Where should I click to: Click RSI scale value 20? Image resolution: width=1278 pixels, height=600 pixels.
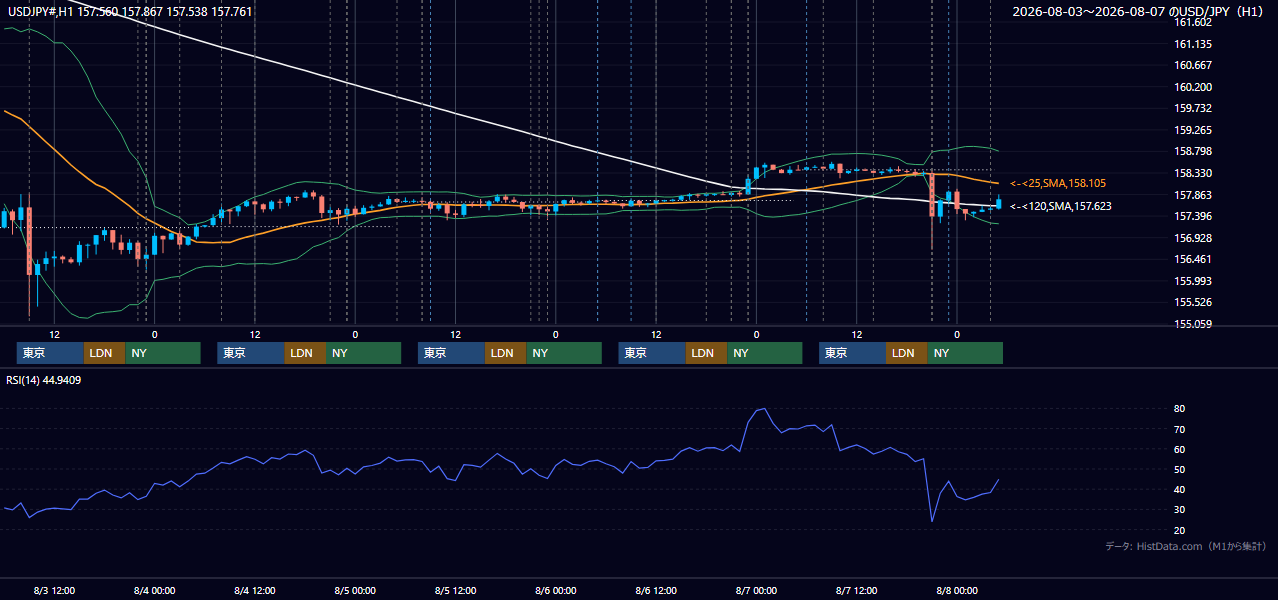coord(1179,530)
